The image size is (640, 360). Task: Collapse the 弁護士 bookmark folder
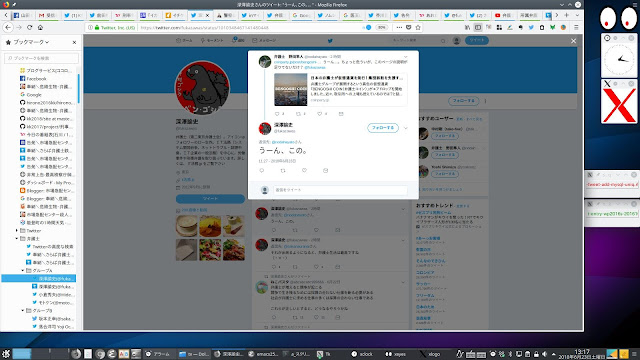pos(17,238)
